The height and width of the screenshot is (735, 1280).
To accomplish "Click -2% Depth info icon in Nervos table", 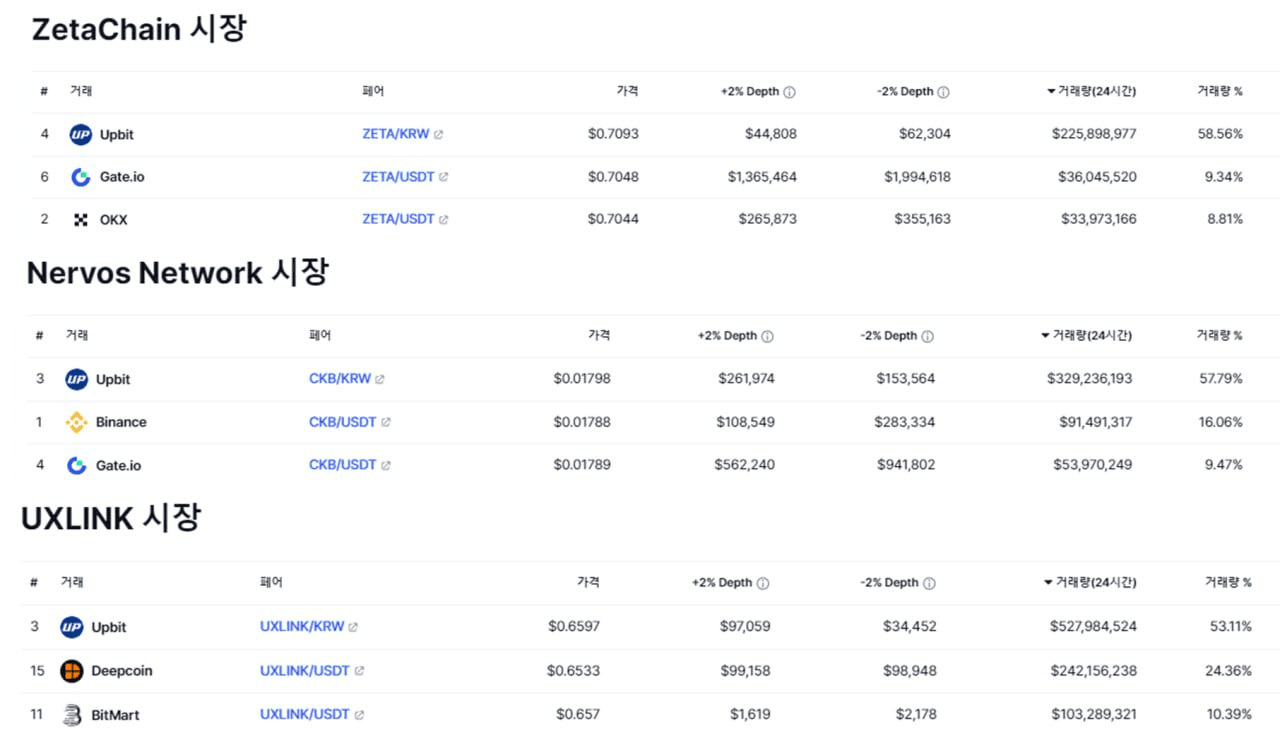I will coord(927,336).
